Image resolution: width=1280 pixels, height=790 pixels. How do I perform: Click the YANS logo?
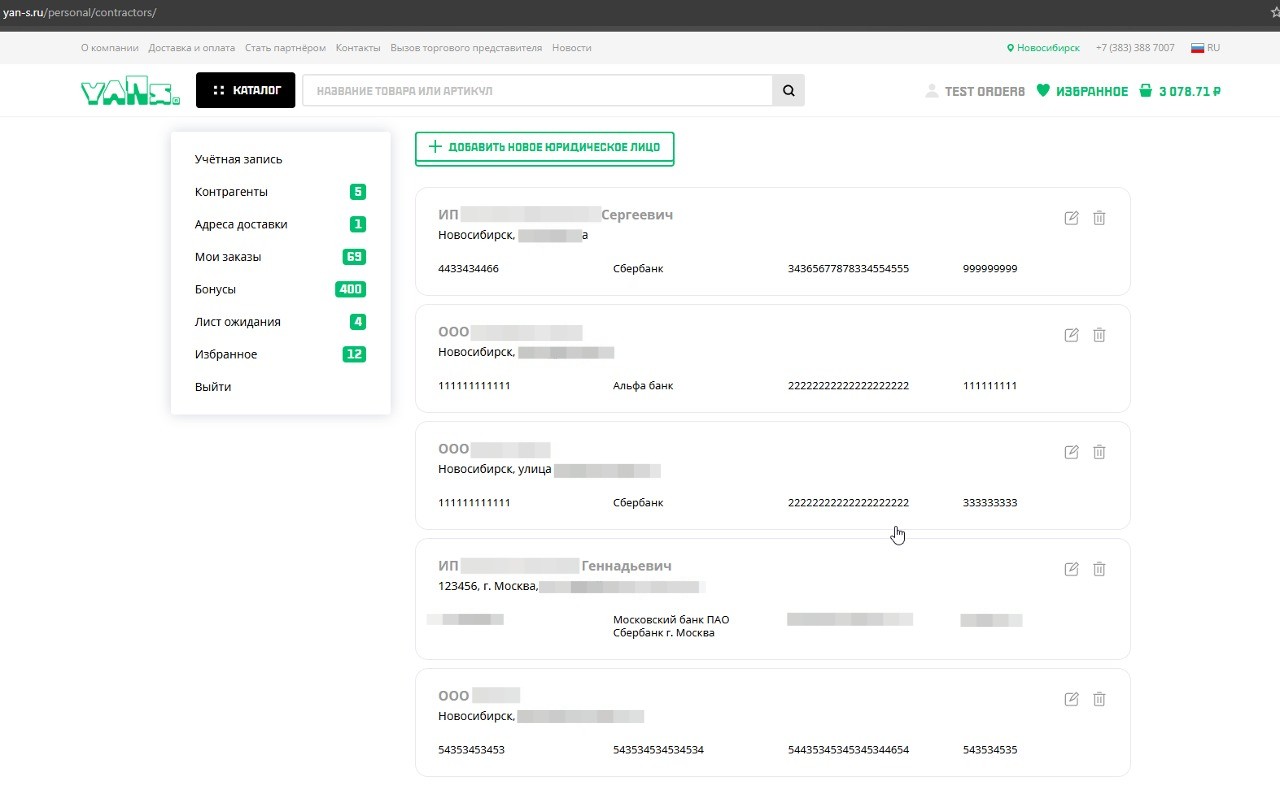click(x=130, y=92)
